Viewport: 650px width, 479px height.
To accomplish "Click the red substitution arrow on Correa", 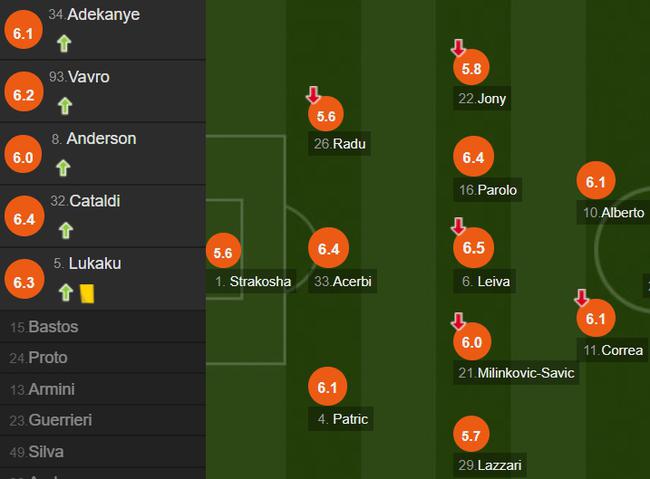I will click(582, 298).
